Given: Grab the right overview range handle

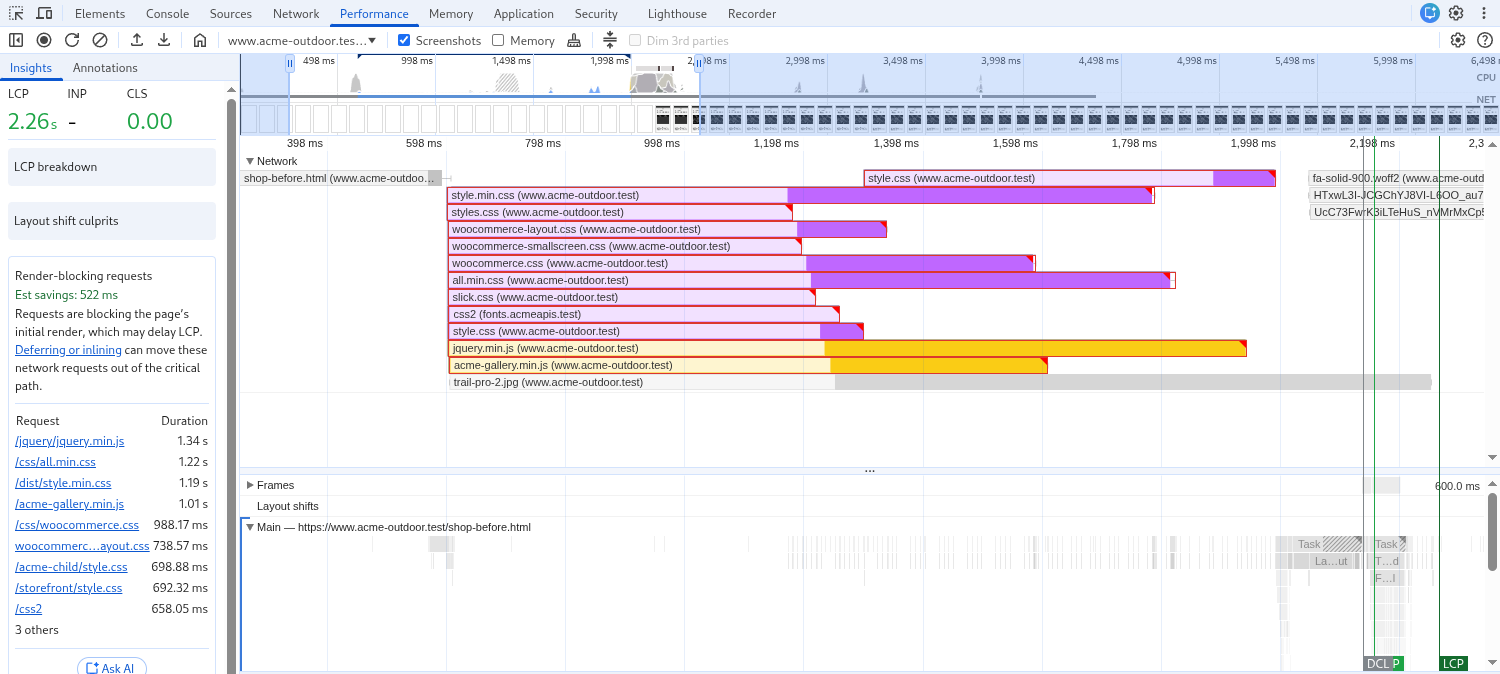Looking at the screenshot, I should (699, 63).
